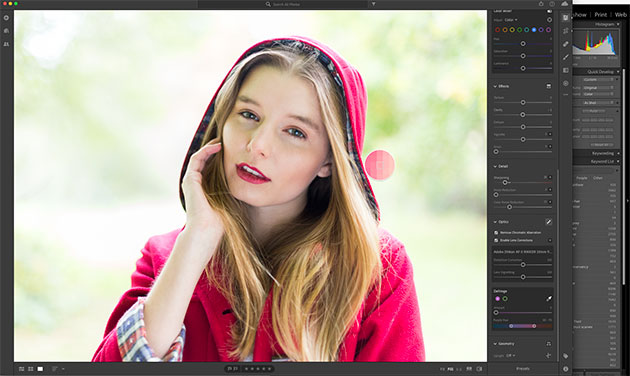Pick the Defringe eyedropper tool

(549, 298)
